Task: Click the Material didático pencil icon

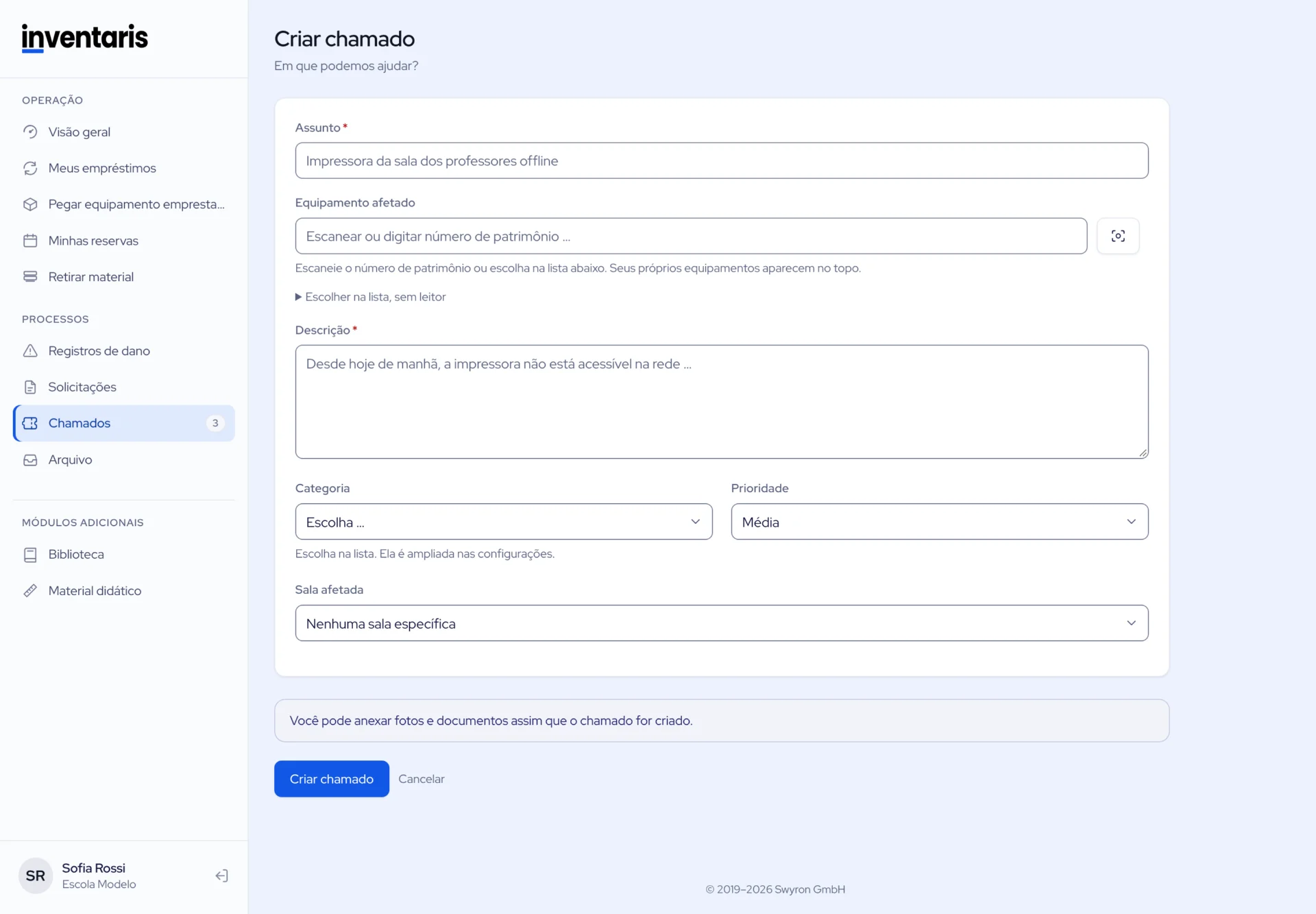Action: (30, 591)
